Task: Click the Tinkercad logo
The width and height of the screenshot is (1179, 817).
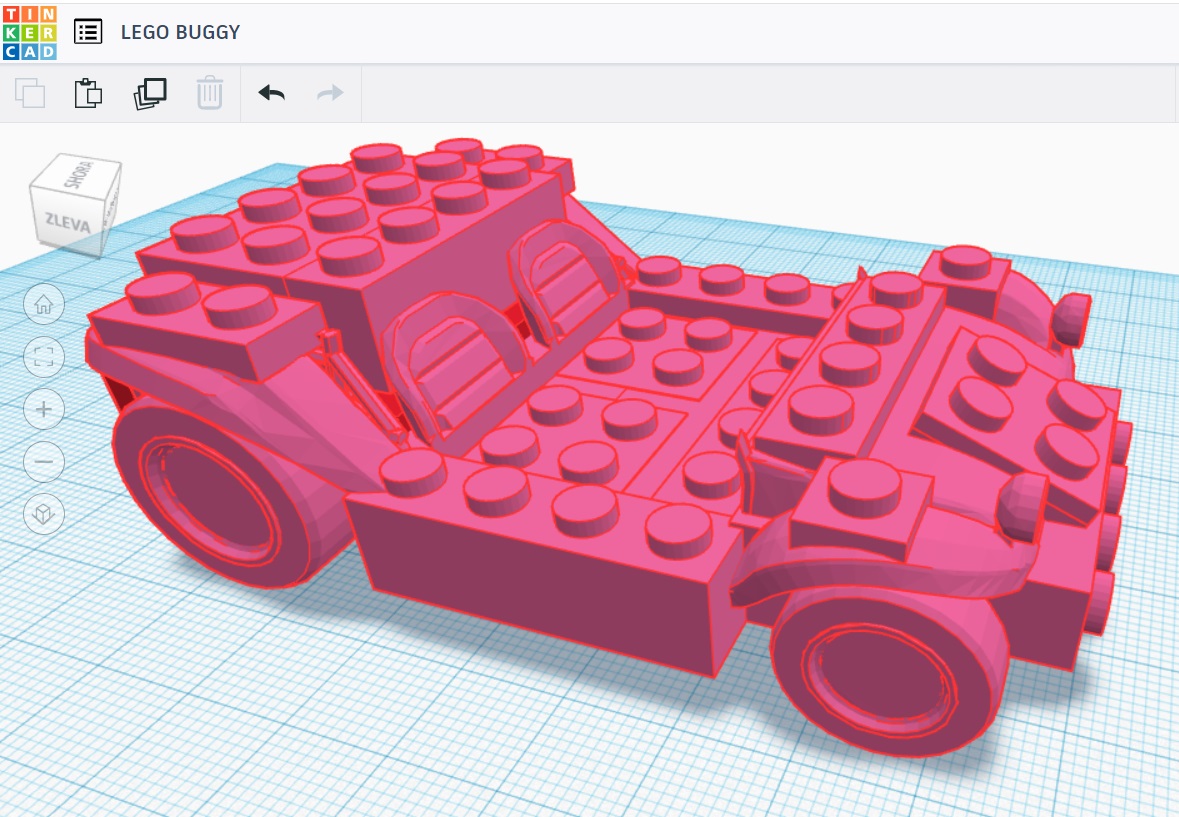Action: pyautogui.click(x=29, y=32)
